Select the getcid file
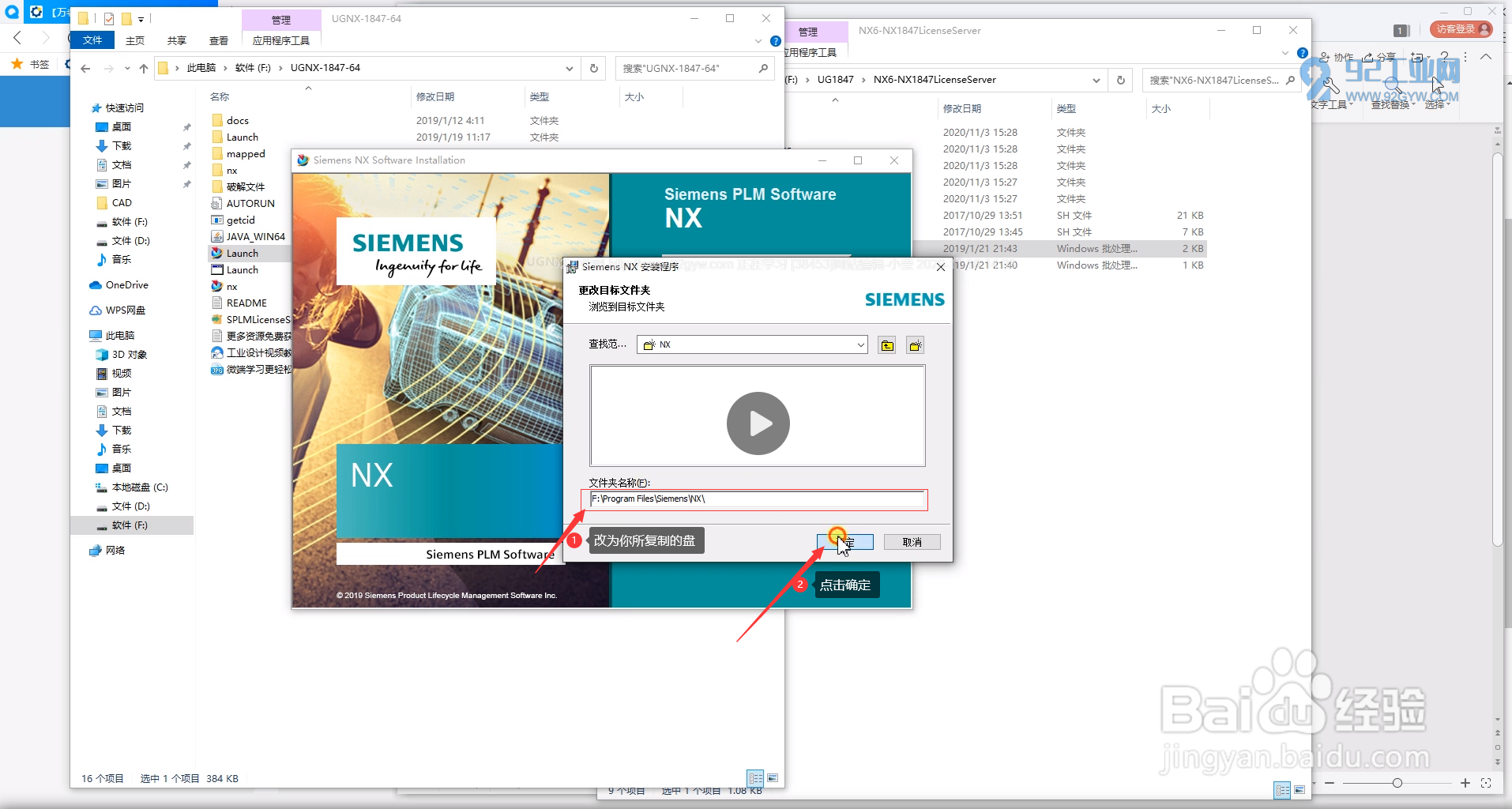The height and width of the screenshot is (809, 1512). point(240,220)
